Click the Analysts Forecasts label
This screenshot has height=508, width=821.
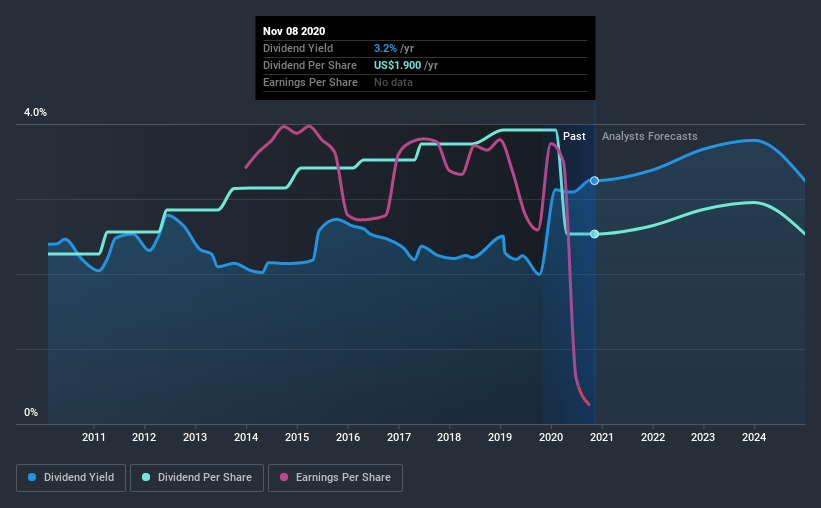650,136
